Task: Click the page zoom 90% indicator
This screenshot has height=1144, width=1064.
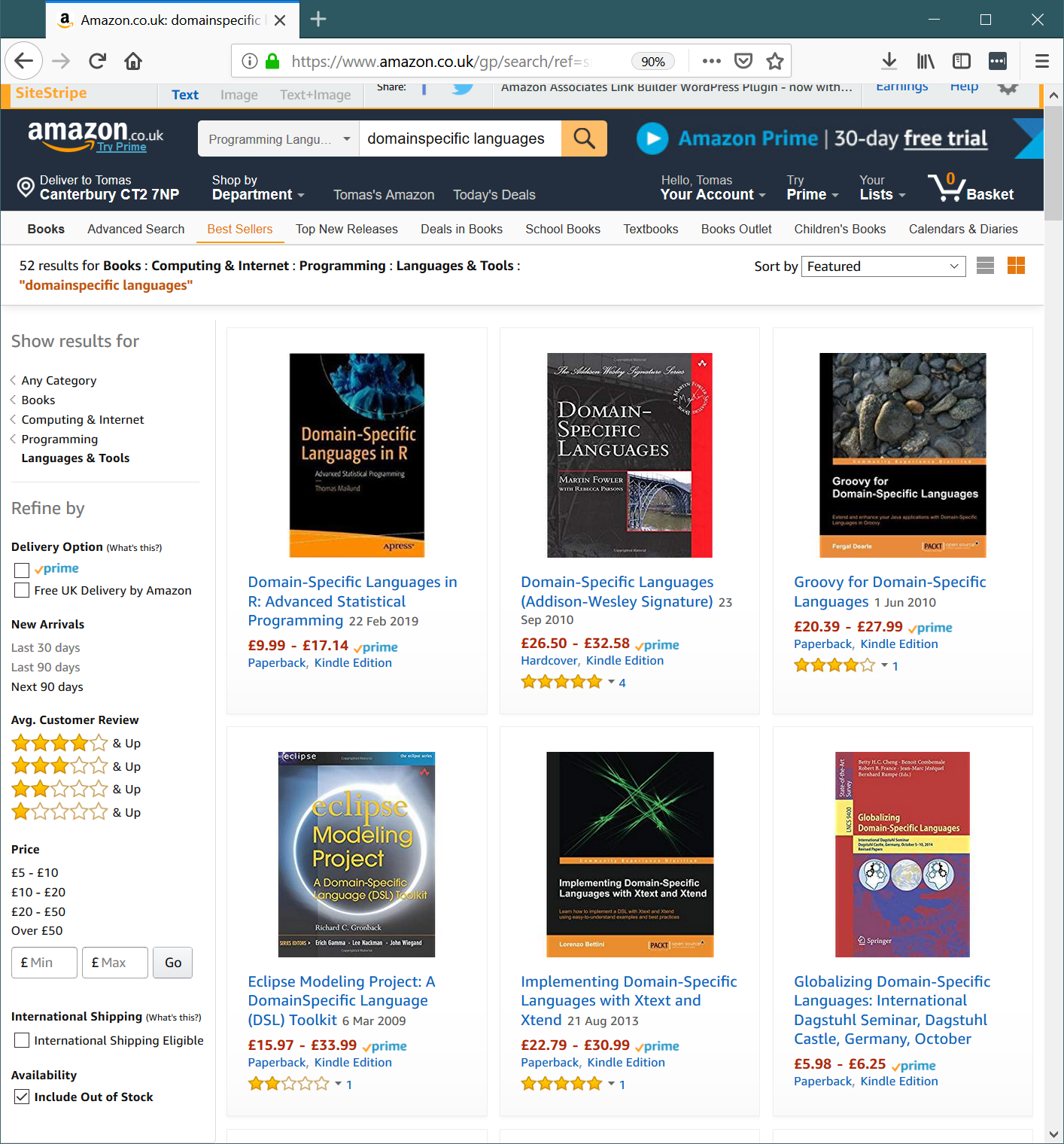Action: tap(653, 62)
